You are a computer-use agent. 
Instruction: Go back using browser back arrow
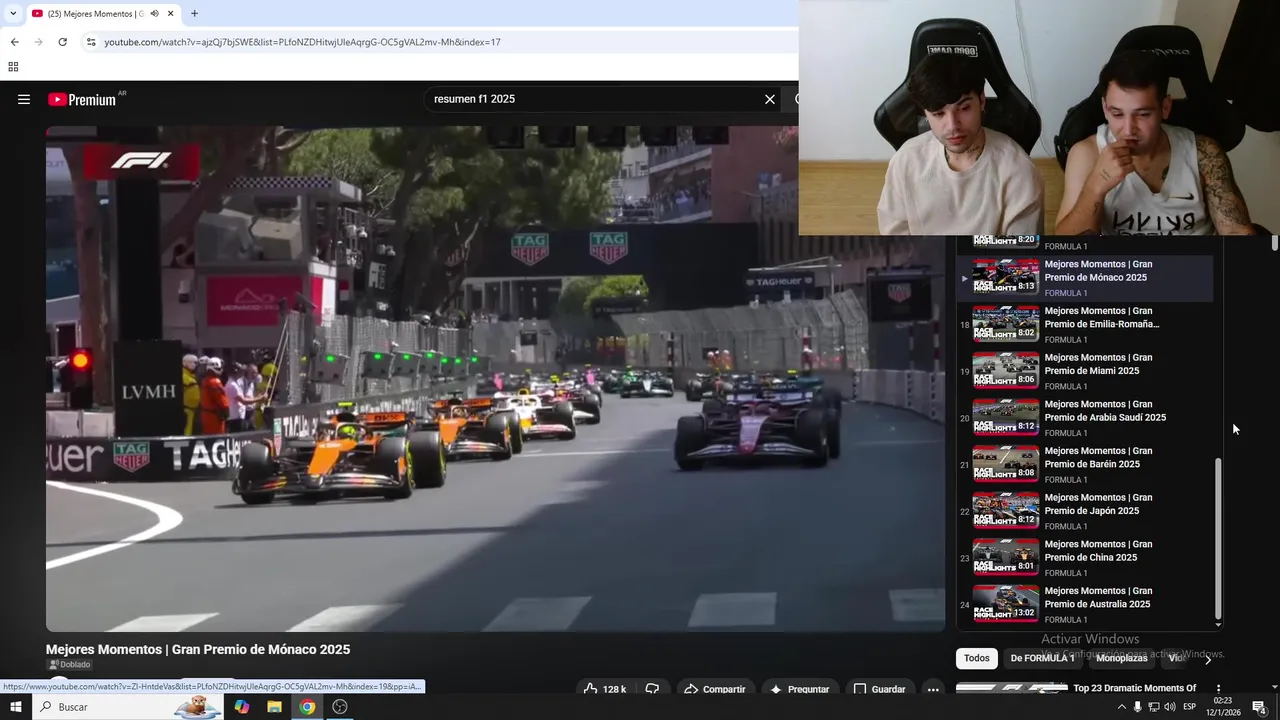pos(14,42)
